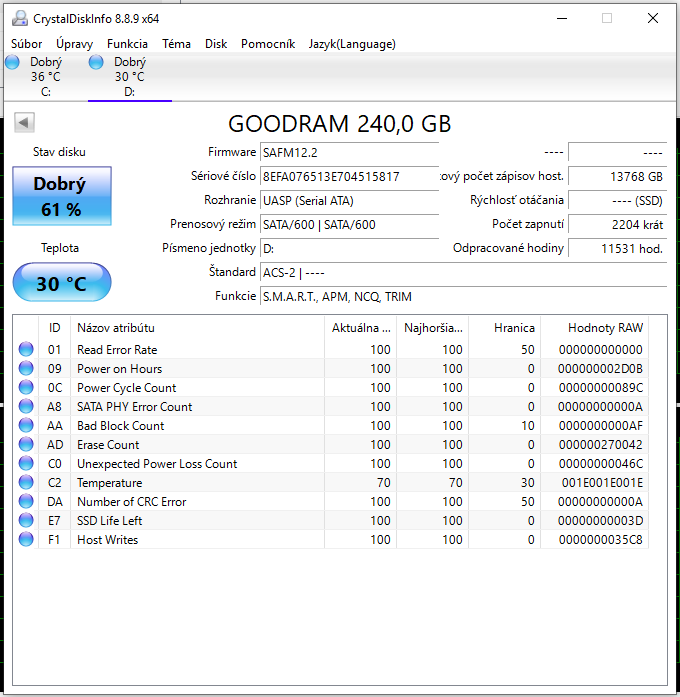Screen dimensions: 680x697
Task: Select the Temperature attribute name
Action: point(109,483)
